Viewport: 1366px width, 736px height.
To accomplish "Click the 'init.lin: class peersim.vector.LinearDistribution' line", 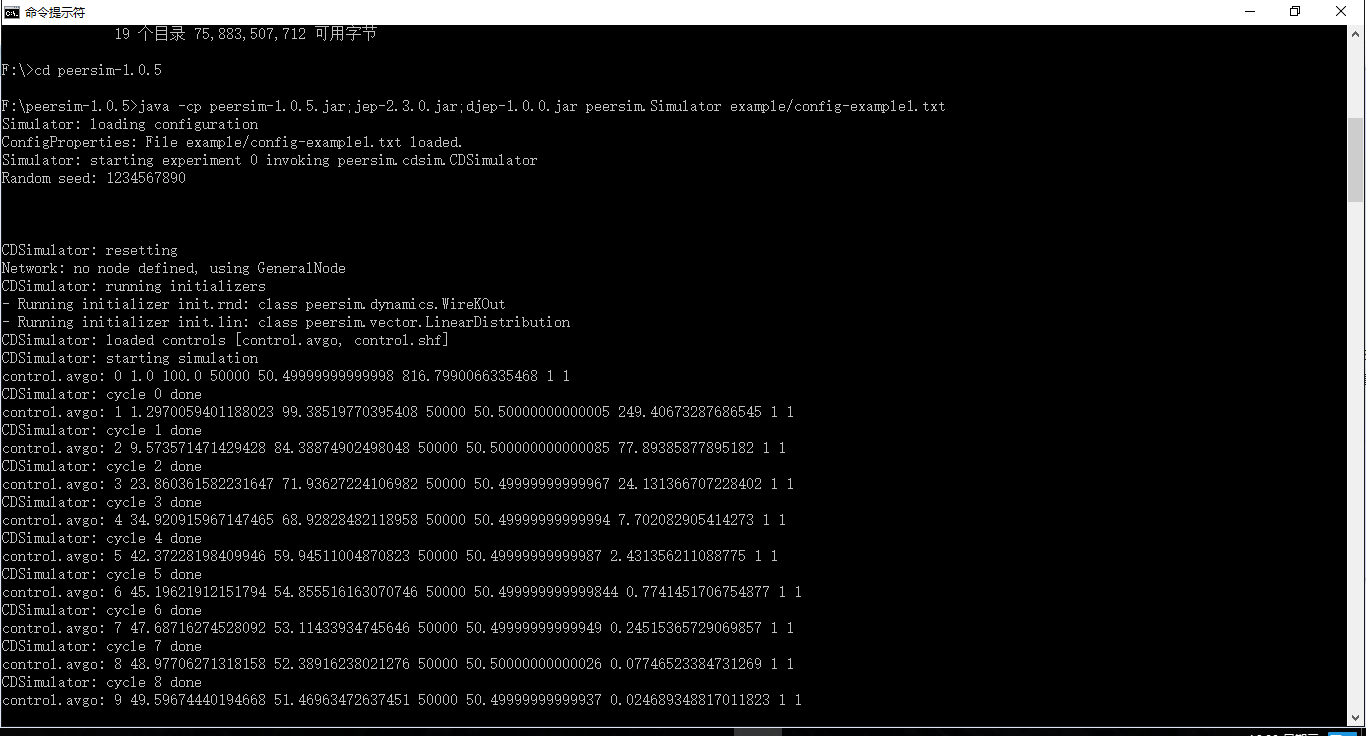I will (x=286, y=322).
